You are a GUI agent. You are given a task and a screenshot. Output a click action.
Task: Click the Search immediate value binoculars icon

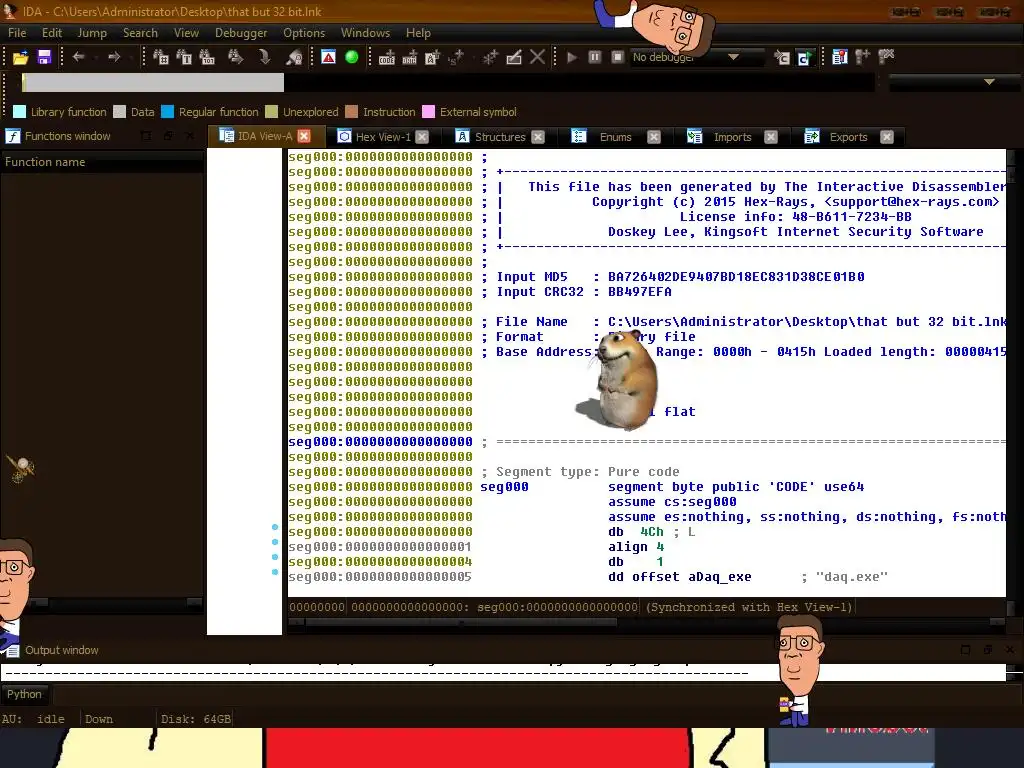[161, 57]
